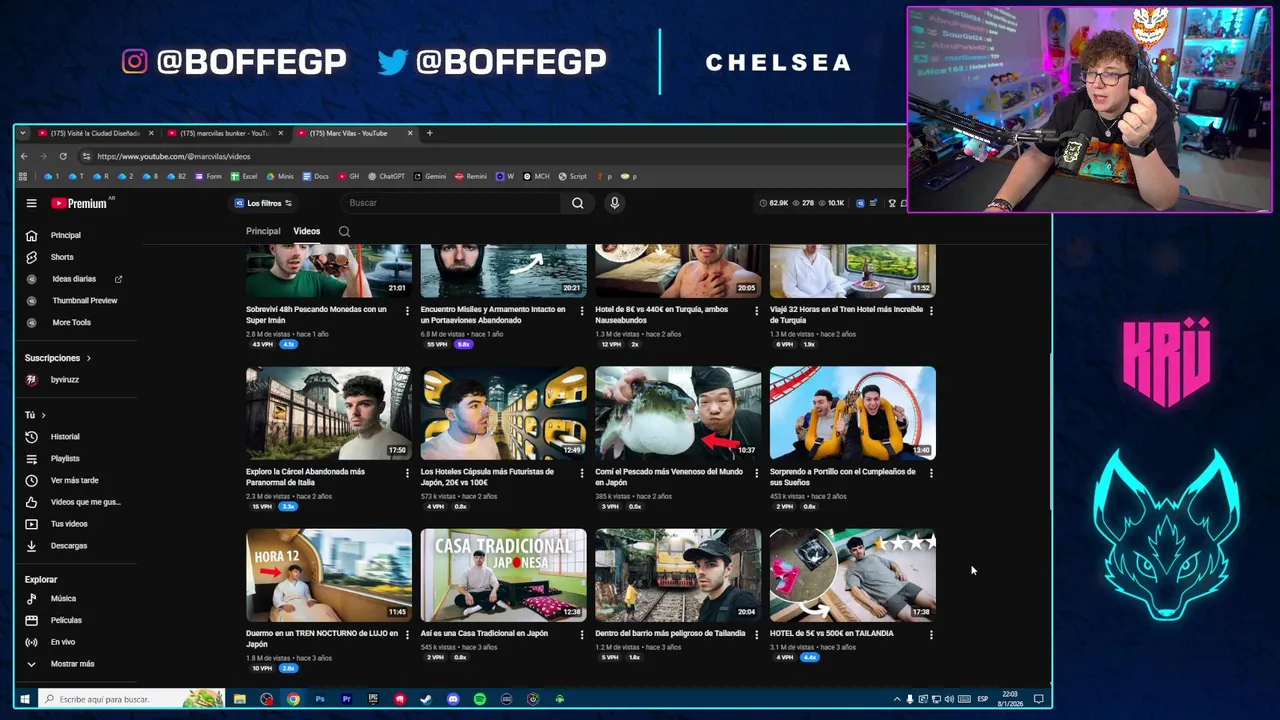Click the trophy icon in YouTube header
This screenshot has width=1280, height=720.
click(x=892, y=203)
